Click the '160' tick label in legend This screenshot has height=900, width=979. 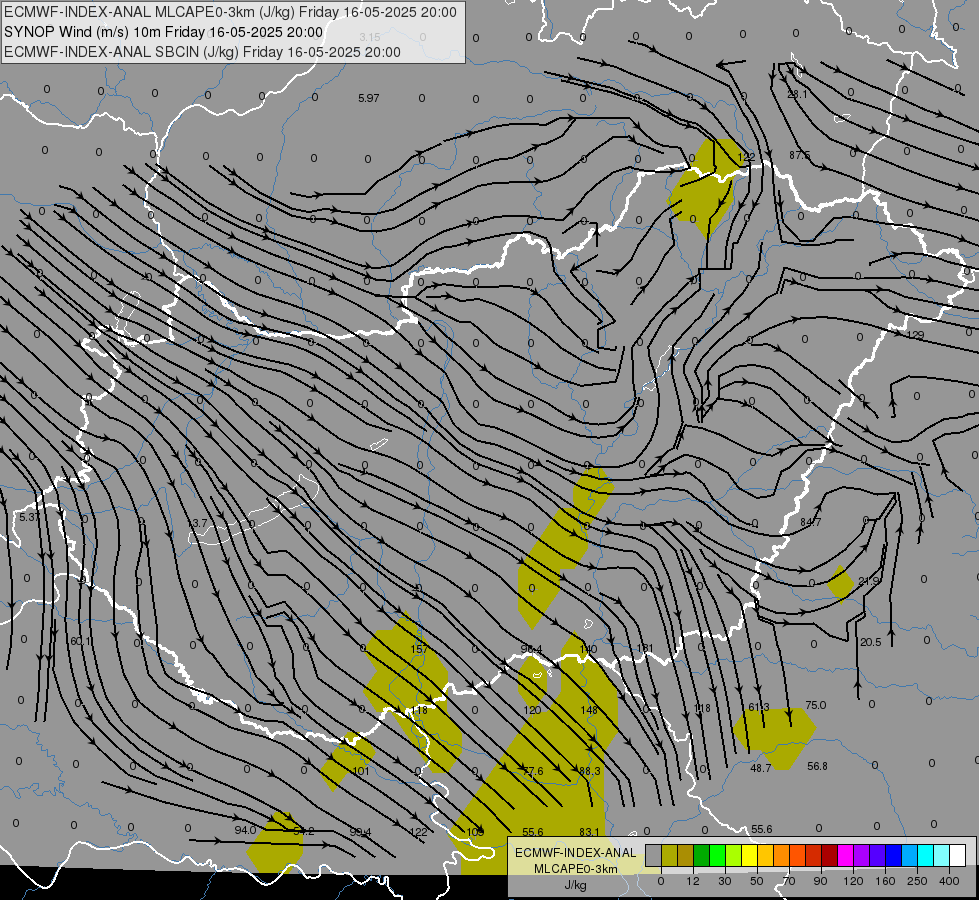point(885,881)
